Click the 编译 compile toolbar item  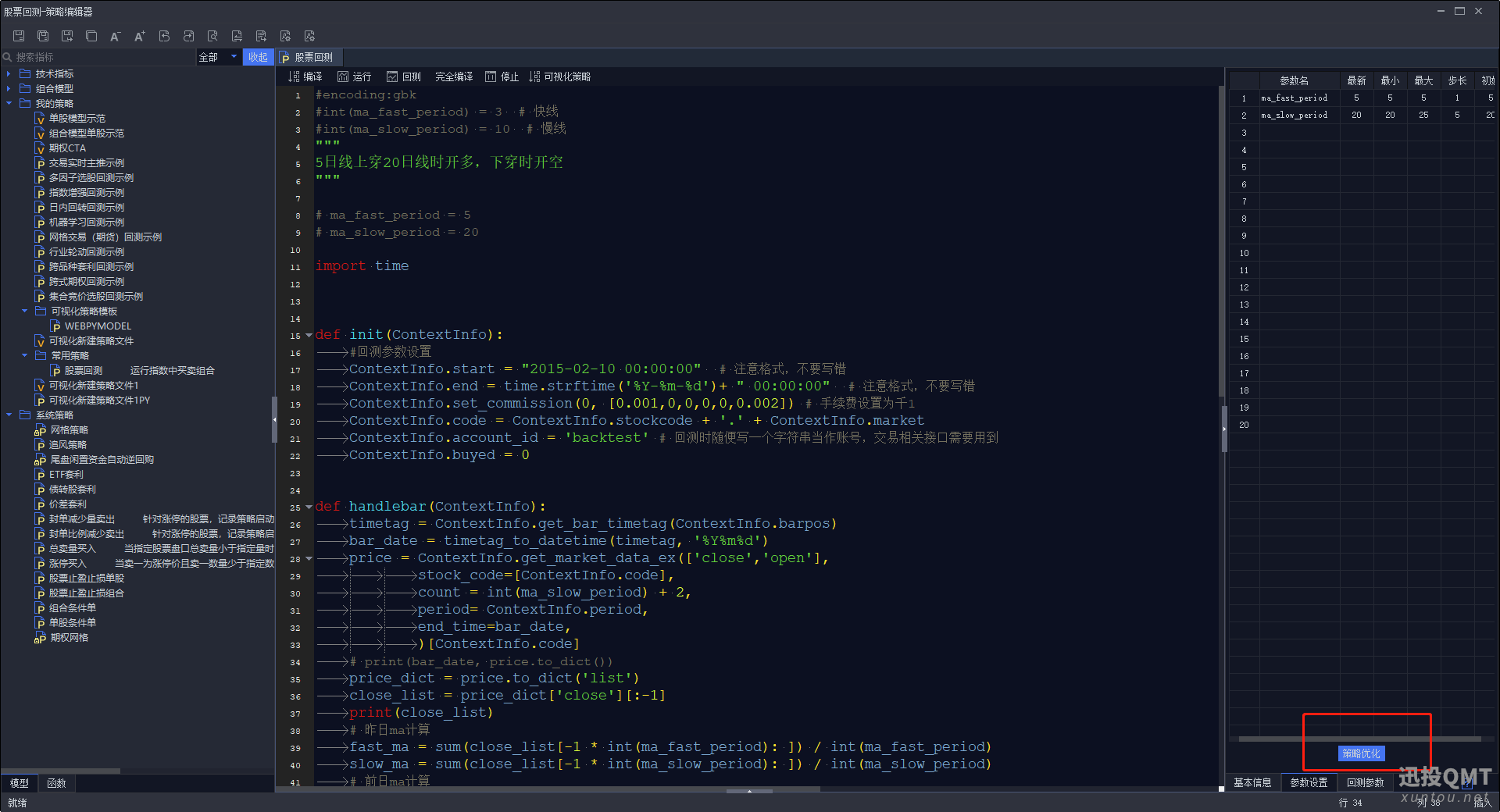(x=305, y=77)
